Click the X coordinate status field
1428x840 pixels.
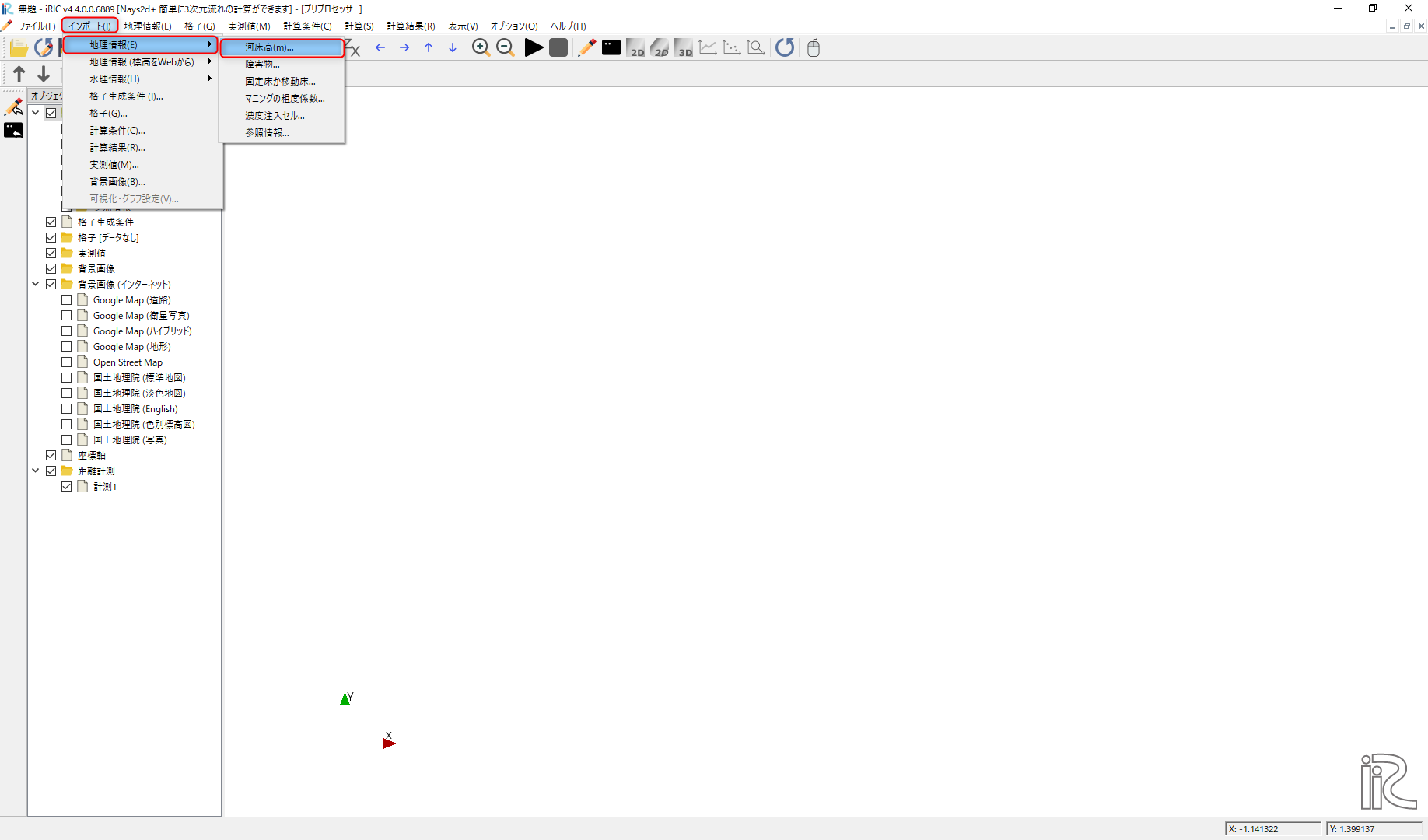pyautogui.click(x=1272, y=829)
